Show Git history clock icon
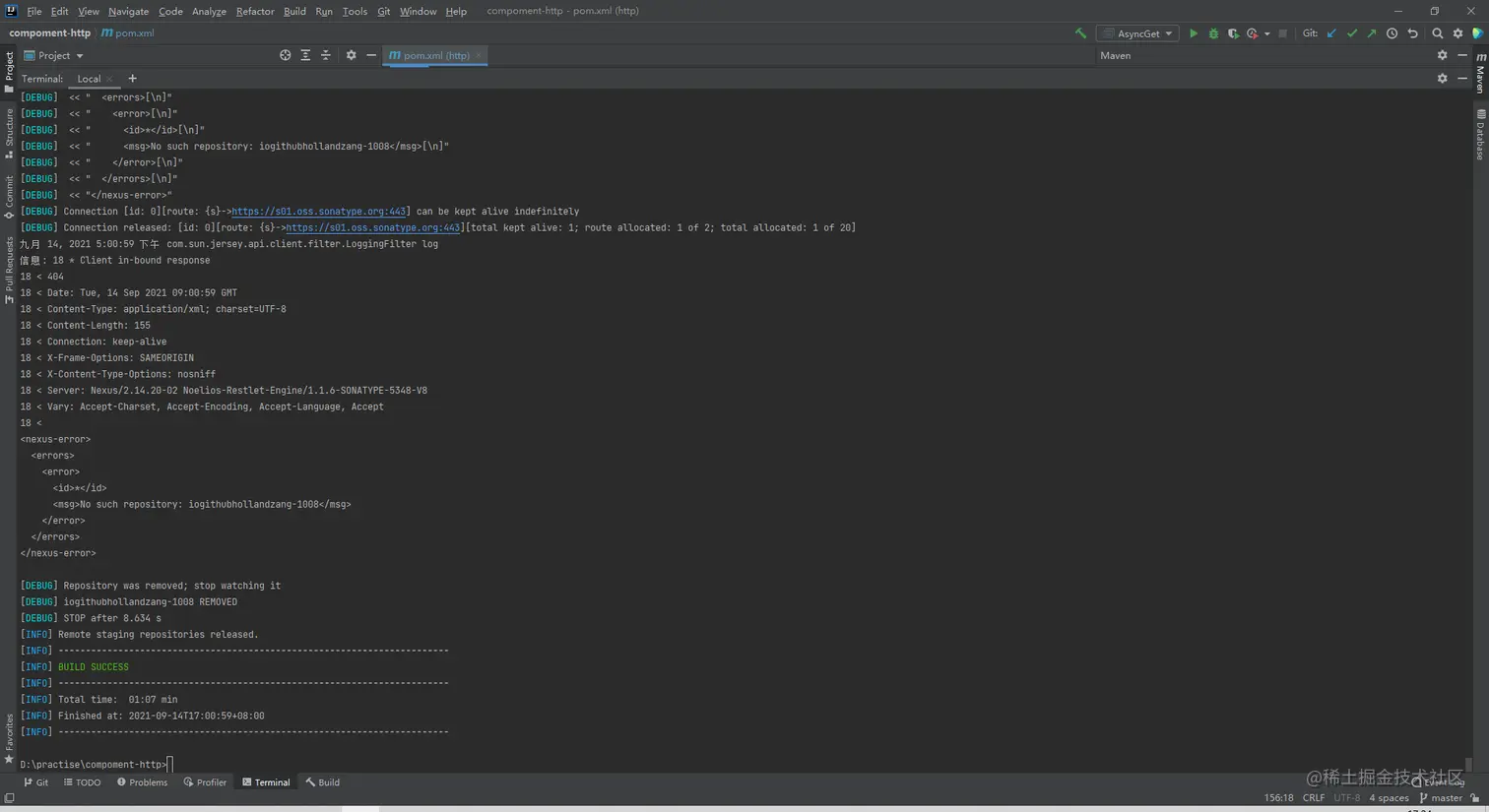 pos(1392,33)
